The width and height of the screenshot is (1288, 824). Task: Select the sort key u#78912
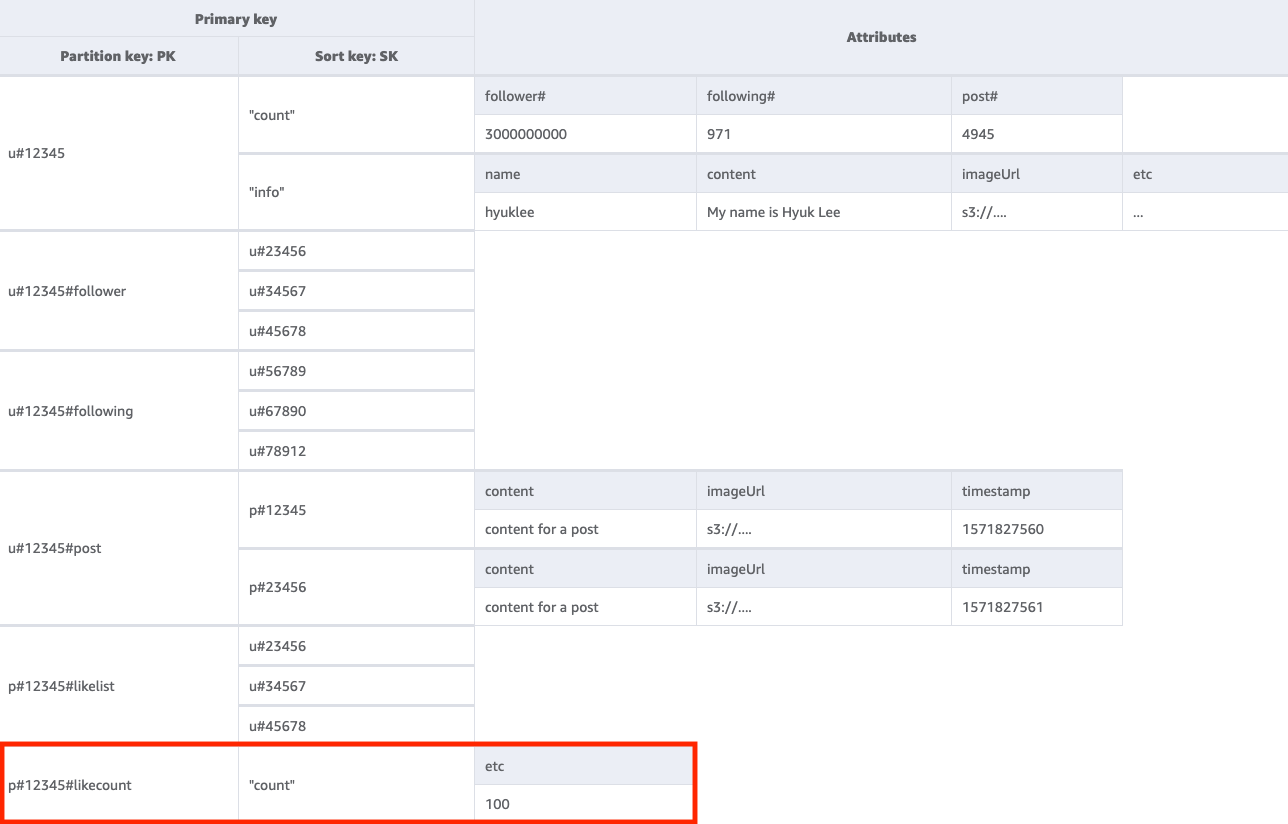(x=278, y=451)
